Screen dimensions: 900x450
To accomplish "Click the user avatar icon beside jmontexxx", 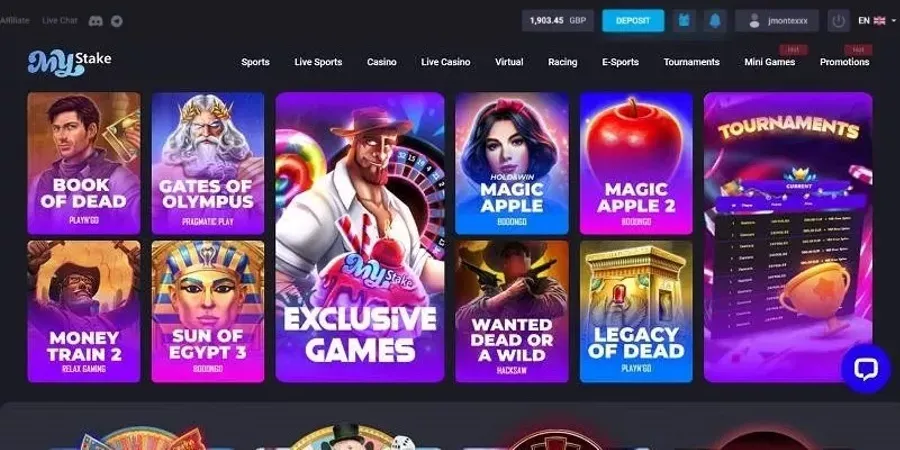I will (x=755, y=21).
